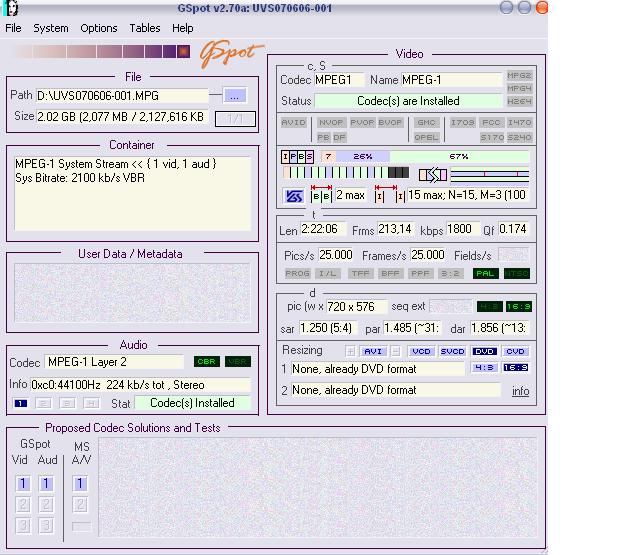This screenshot has width=640, height=555.
Task: Click the audio Codec MPEG-1 Layer 2 field
Action: [114, 362]
